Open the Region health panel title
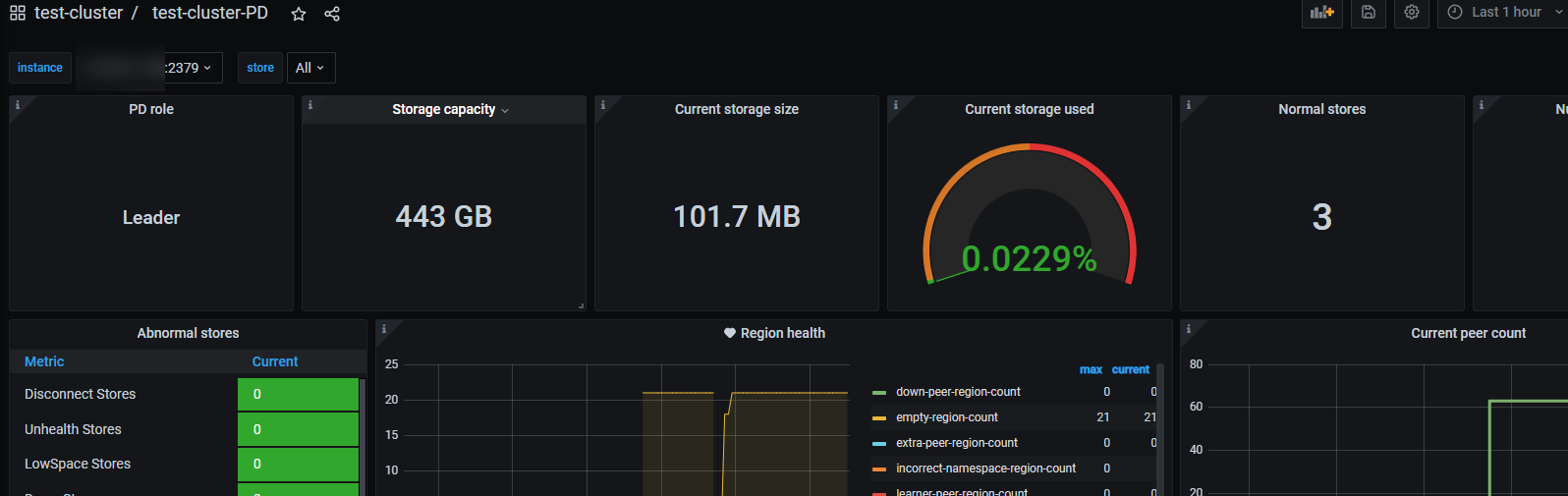Image resolution: width=1568 pixels, height=496 pixels. tap(783, 333)
